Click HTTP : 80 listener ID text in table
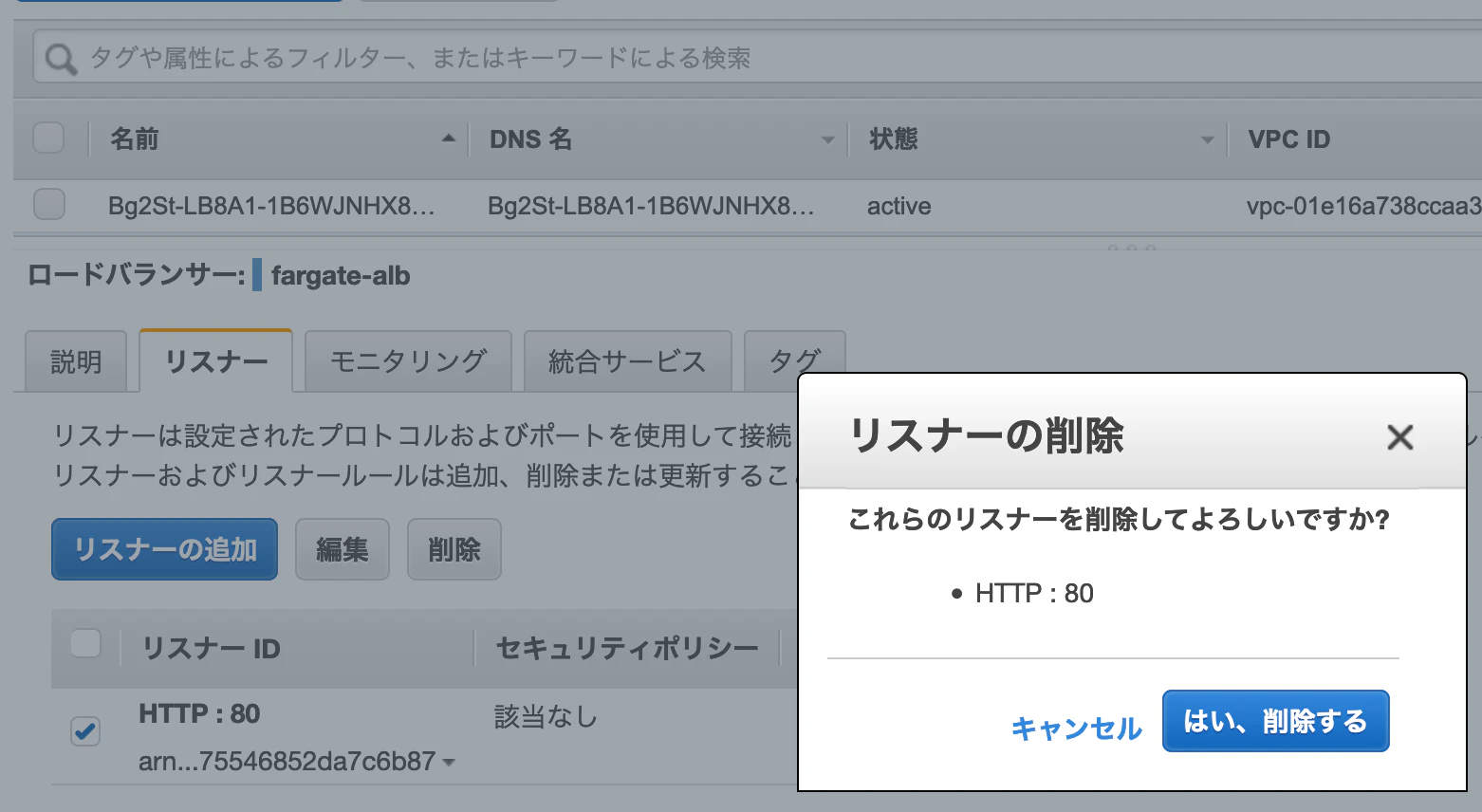 click(199, 713)
